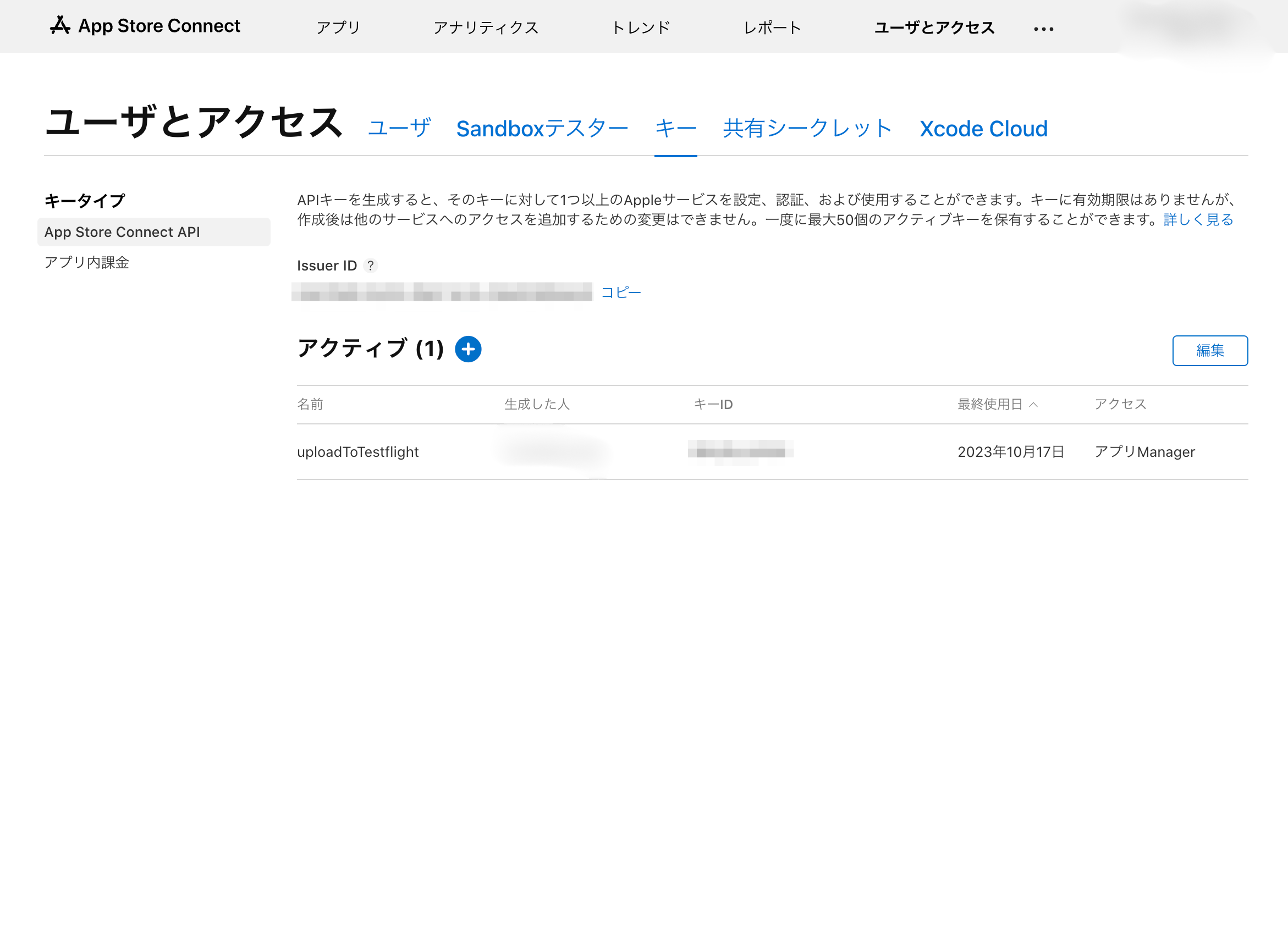
Task: Switch to the Sandboxテスター tab
Action: click(x=542, y=128)
